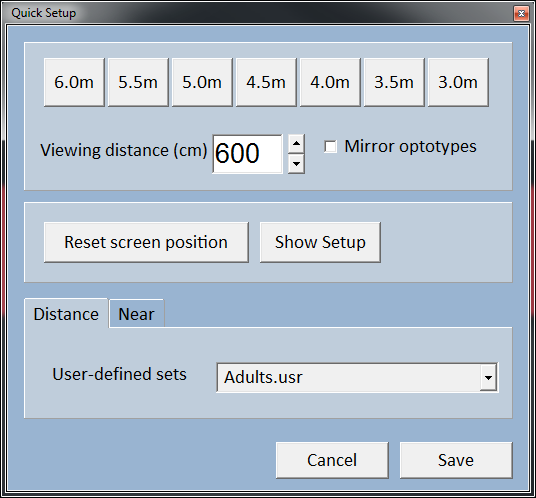This screenshot has height=498, width=536.
Task: Save the Quick Setup settings
Action: (456, 460)
